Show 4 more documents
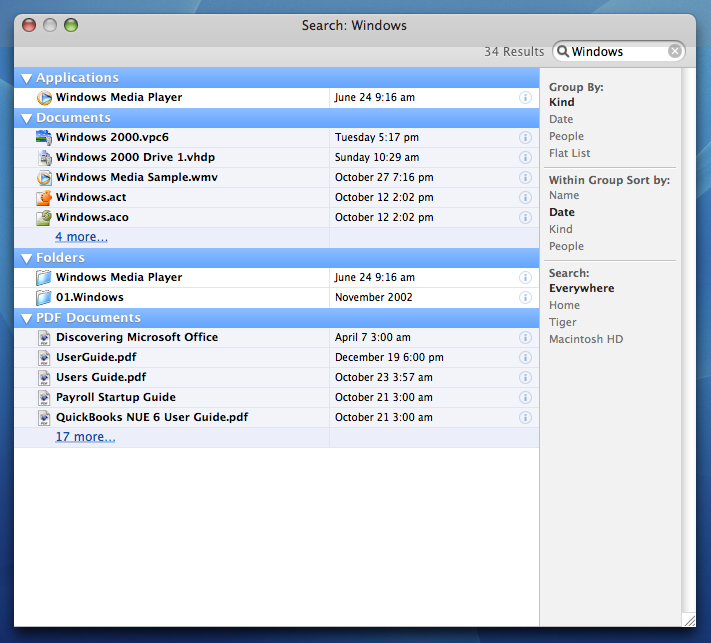This screenshot has width=711, height=643. click(81, 237)
